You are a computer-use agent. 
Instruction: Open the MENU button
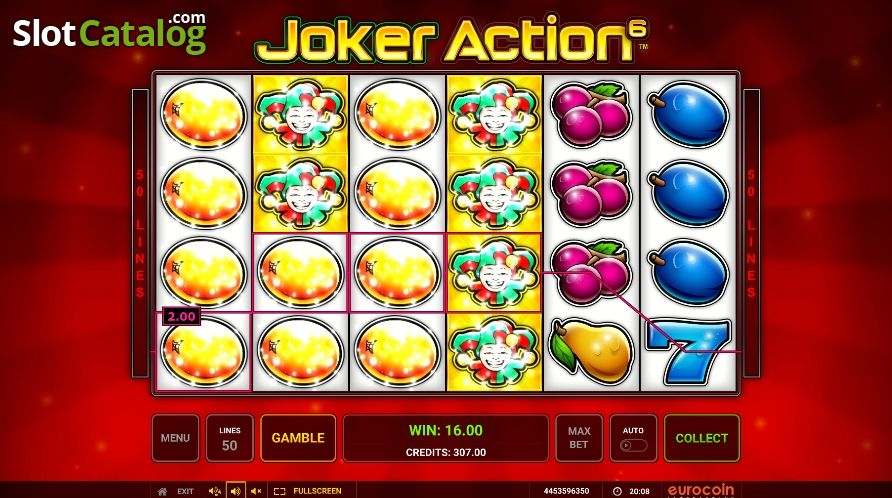click(175, 438)
